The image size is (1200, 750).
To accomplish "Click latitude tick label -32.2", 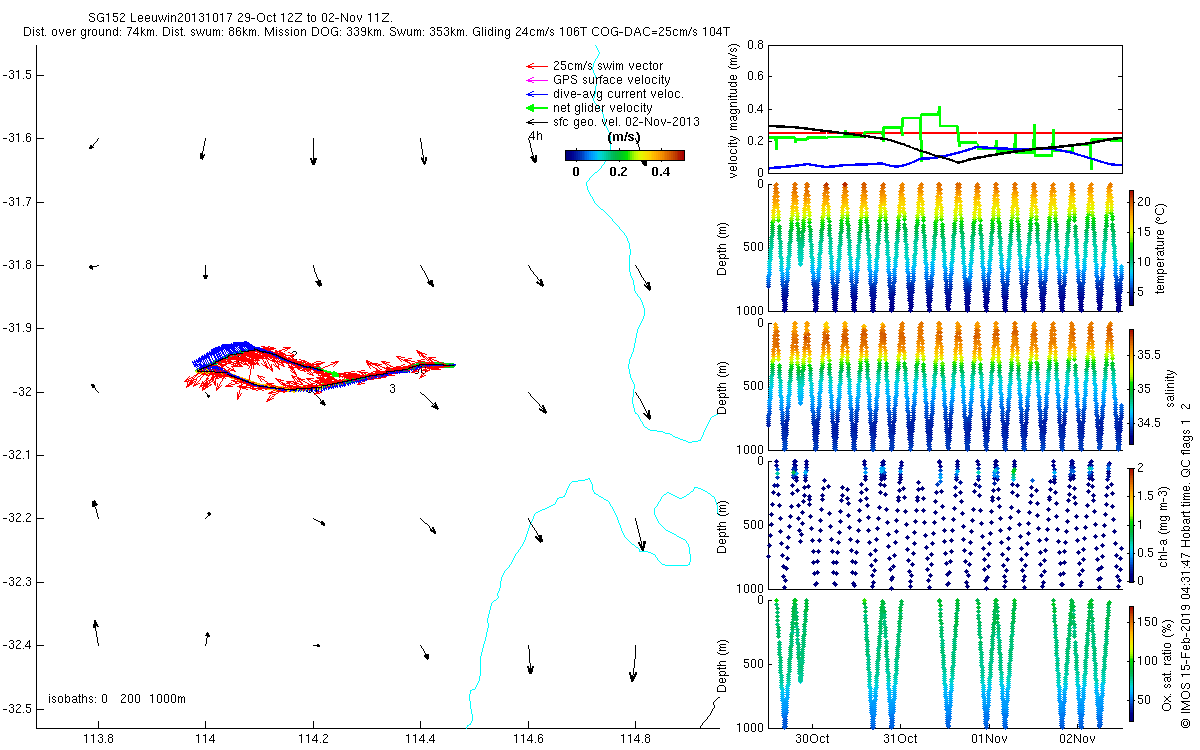I will tap(19, 518).
